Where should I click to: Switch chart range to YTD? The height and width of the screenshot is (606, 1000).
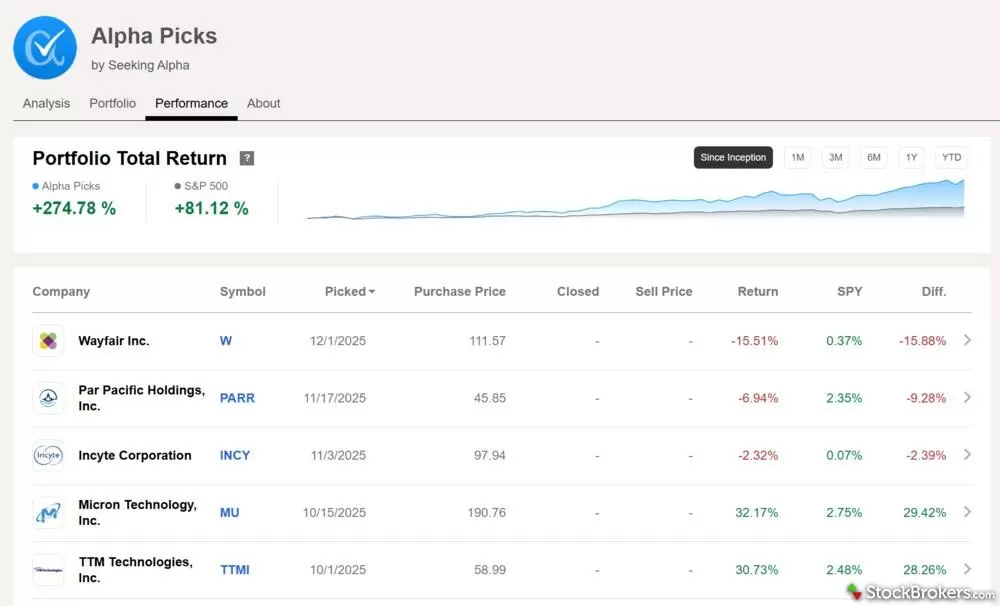tap(951, 158)
